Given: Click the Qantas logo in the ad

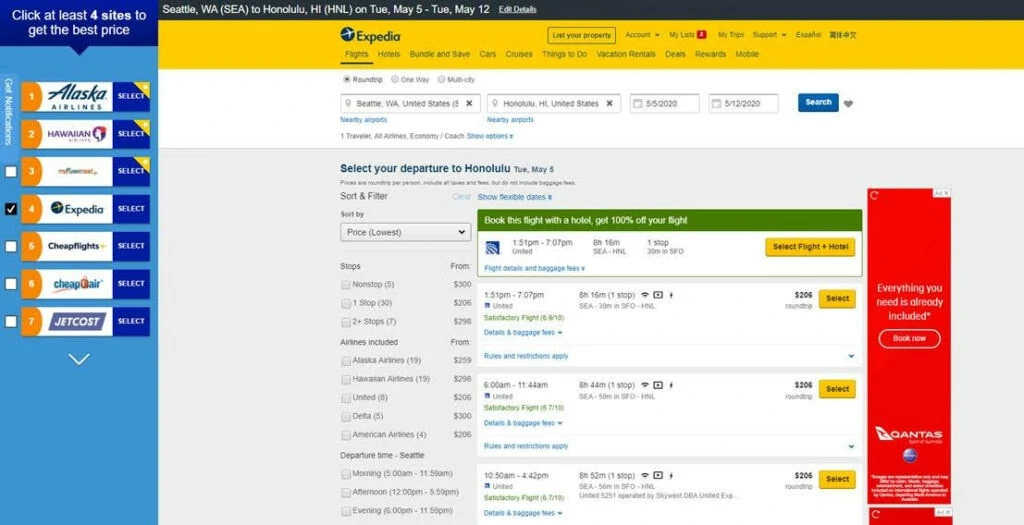Looking at the screenshot, I should 908,434.
